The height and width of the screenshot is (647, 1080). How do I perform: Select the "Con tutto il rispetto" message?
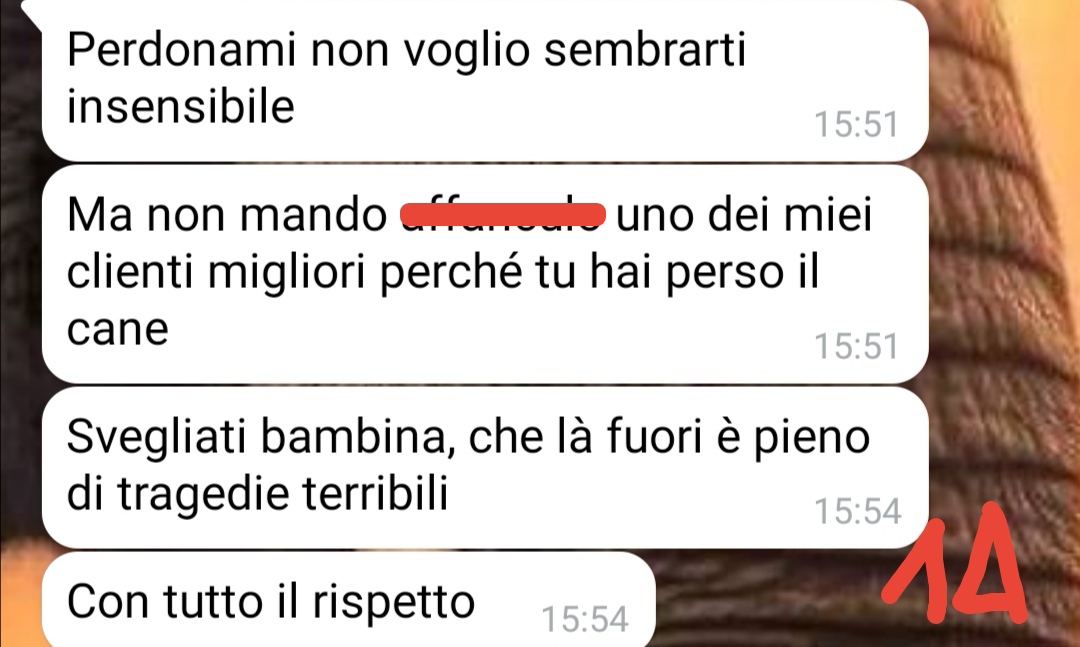348,599
